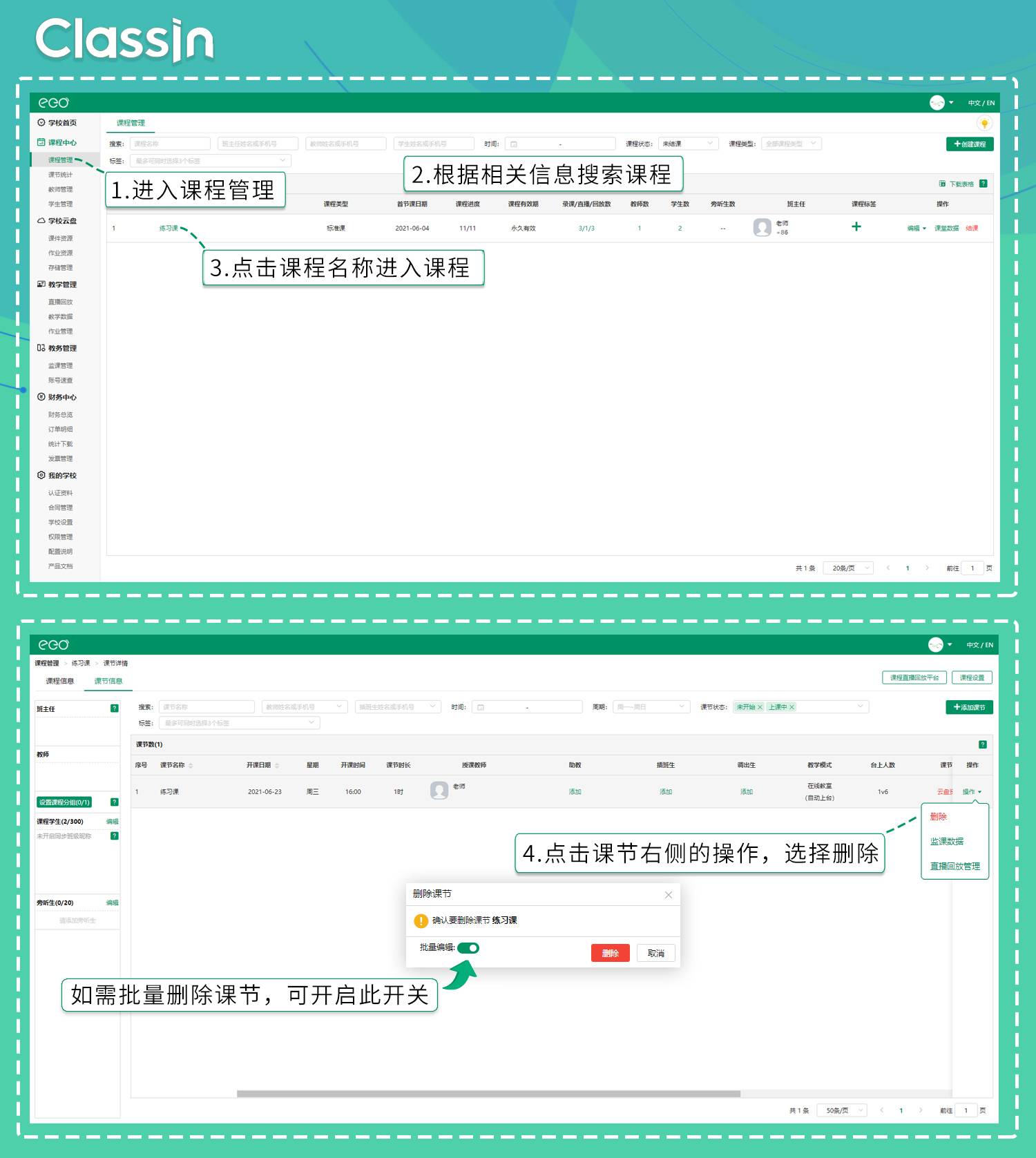1036x1158 pixels.
Task: Click user avatar in lower screenshot header
Action: click(935, 645)
